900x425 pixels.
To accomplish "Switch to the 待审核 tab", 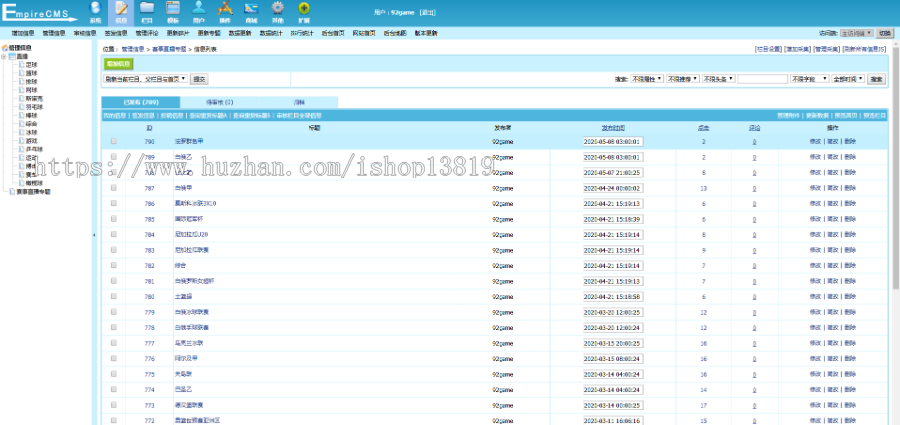I will pyautogui.click(x=219, y=102).
